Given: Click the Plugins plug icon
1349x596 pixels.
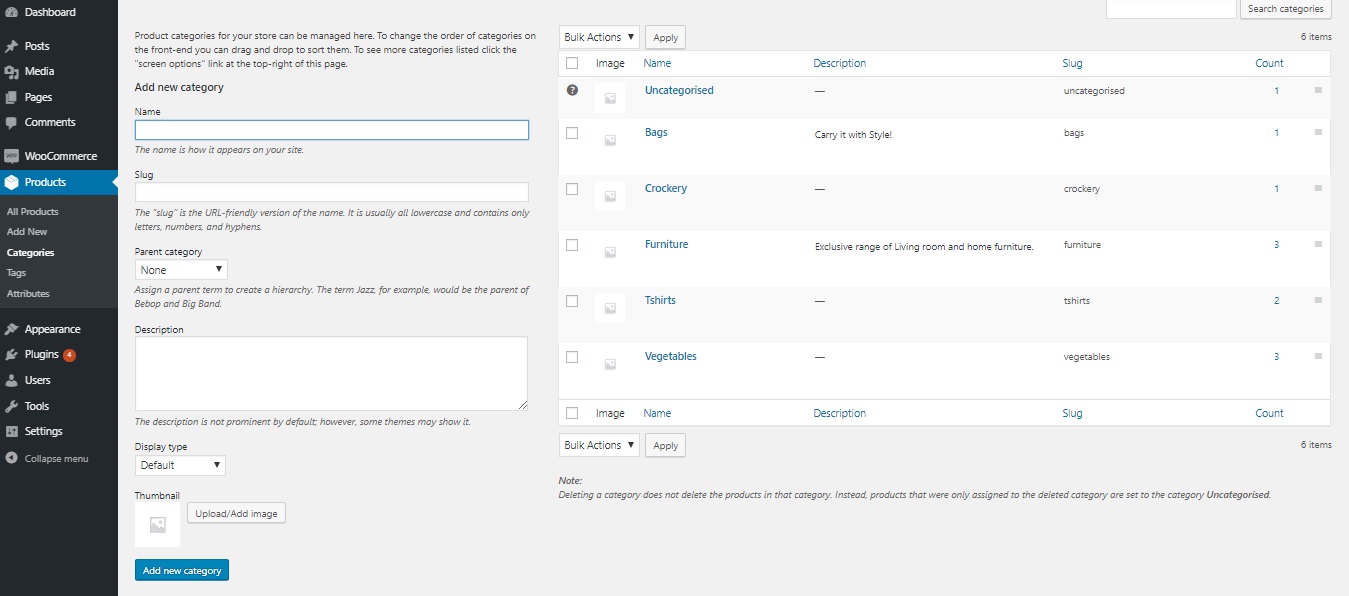Looking at the screenshot, I should 11,355.
